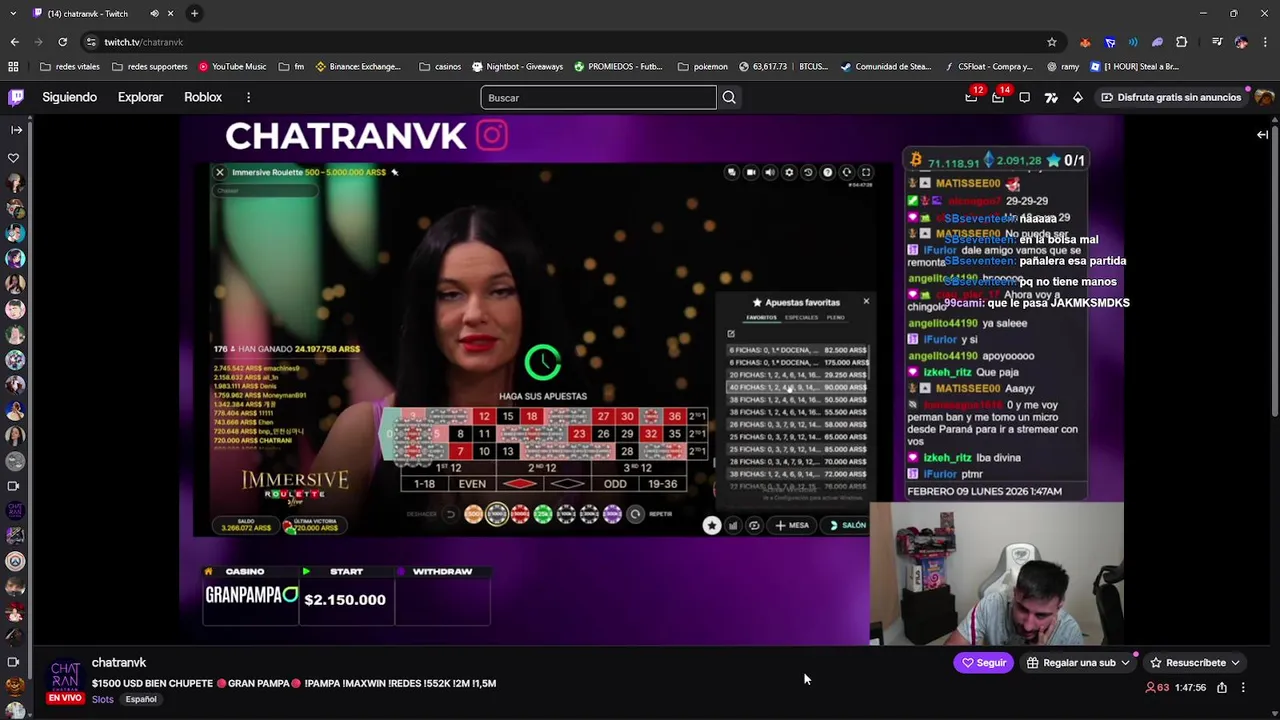Viewport: 1280px width, 720px height.
Task: Open the browser apps grid icon
Action: (13, 67)
